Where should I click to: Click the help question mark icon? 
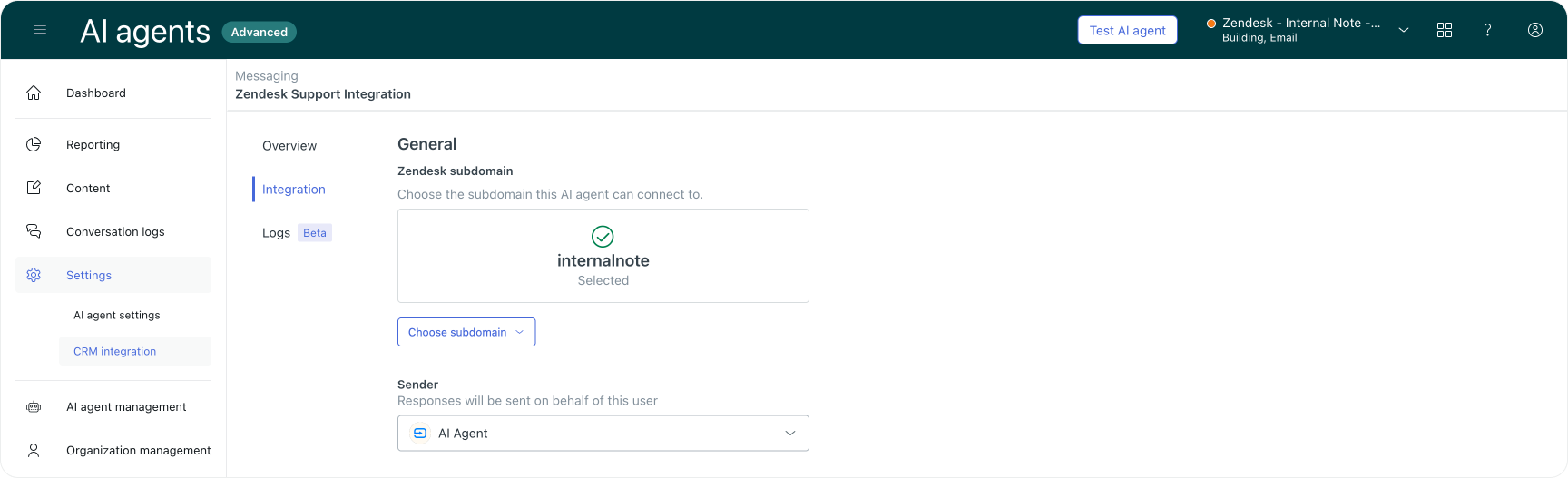tap(1488, 30)
